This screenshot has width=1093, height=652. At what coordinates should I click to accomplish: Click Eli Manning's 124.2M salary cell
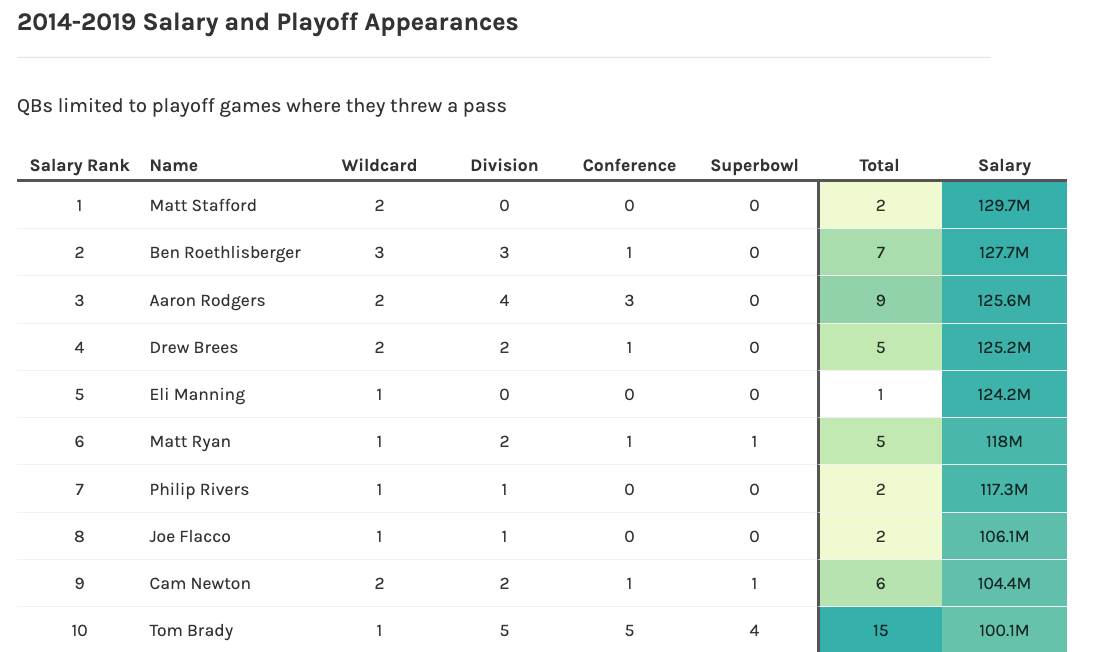1004,395
